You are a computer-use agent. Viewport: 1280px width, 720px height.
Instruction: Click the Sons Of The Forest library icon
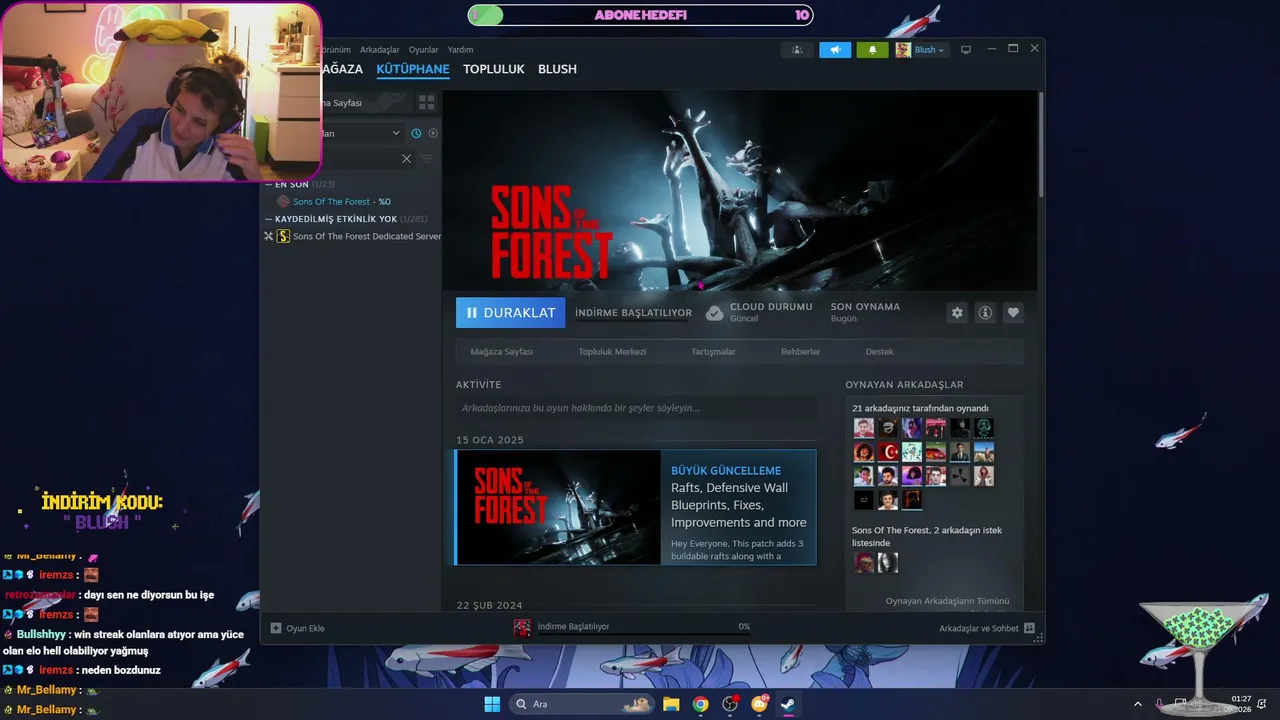(283, 202)
